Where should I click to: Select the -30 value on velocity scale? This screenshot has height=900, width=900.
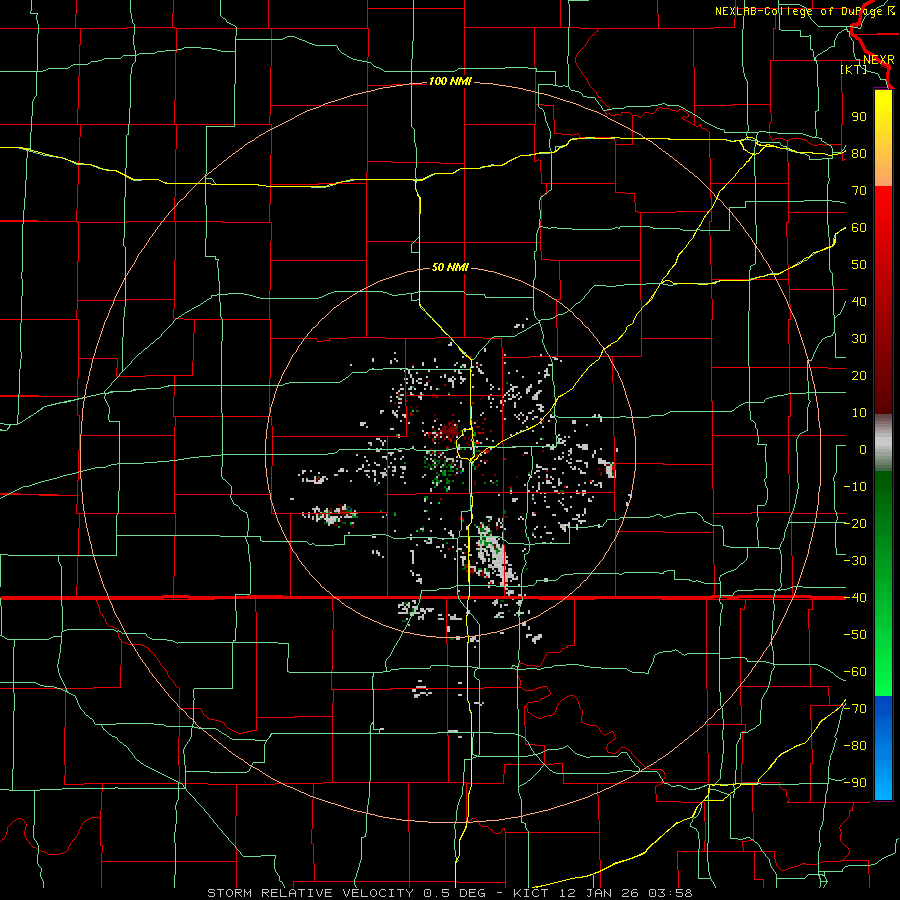point(855,561)
